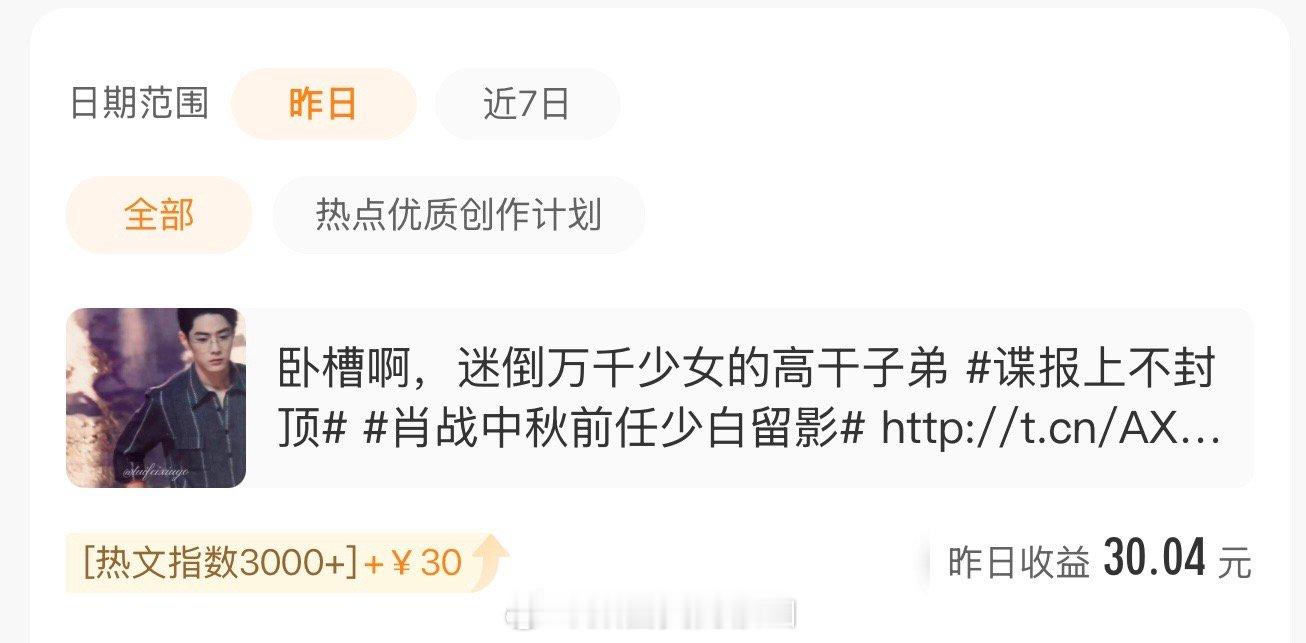This screenshot has width=1306, height=643.
Task: Tap the 昨日收益 label
Action: [x=1018, y=563]
